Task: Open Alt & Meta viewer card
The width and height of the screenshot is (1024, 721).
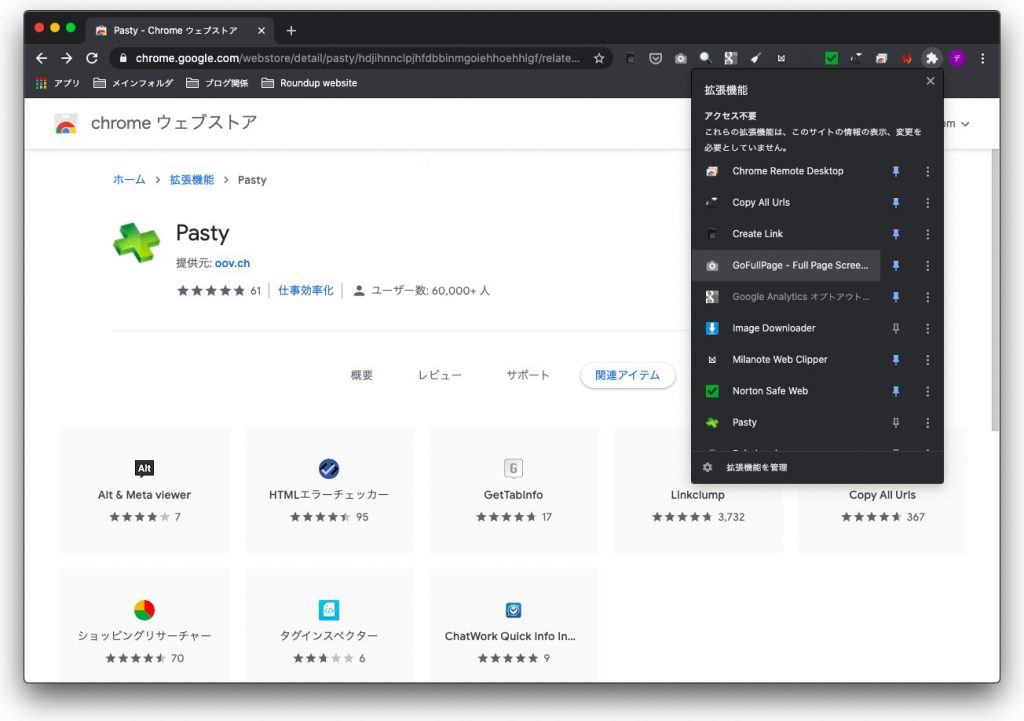Action: point(144,490)
